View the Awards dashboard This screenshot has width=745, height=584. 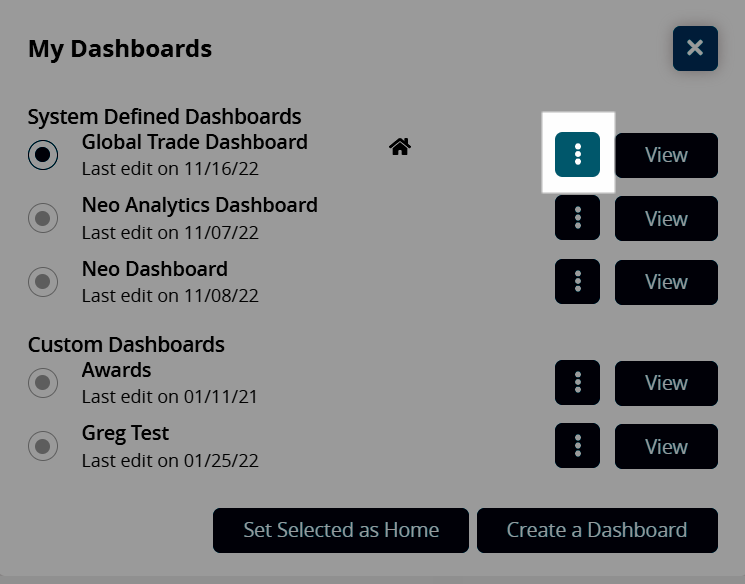(666, 383)
